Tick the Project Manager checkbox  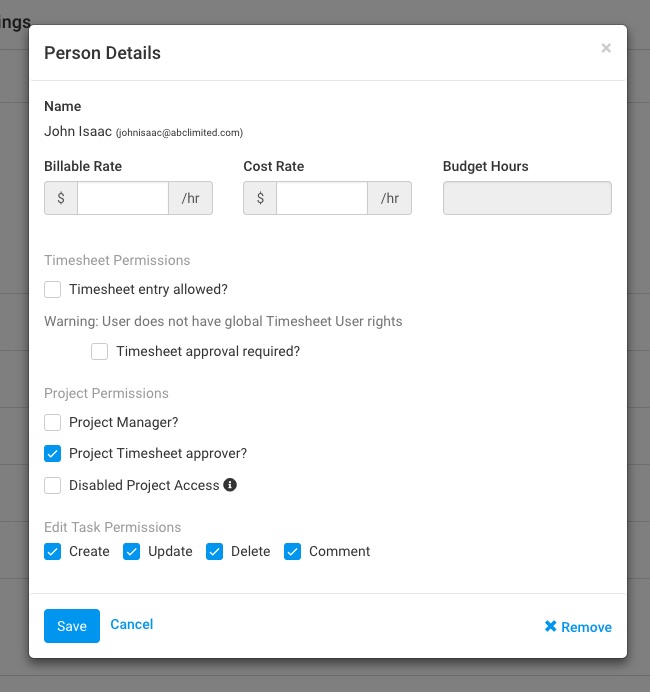pos(53,422)
